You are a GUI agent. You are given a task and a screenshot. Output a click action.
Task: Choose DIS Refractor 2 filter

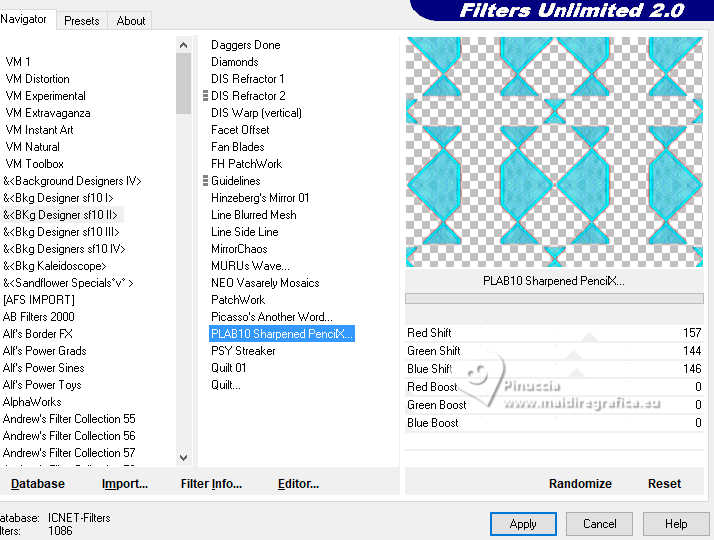pos(248,96)
